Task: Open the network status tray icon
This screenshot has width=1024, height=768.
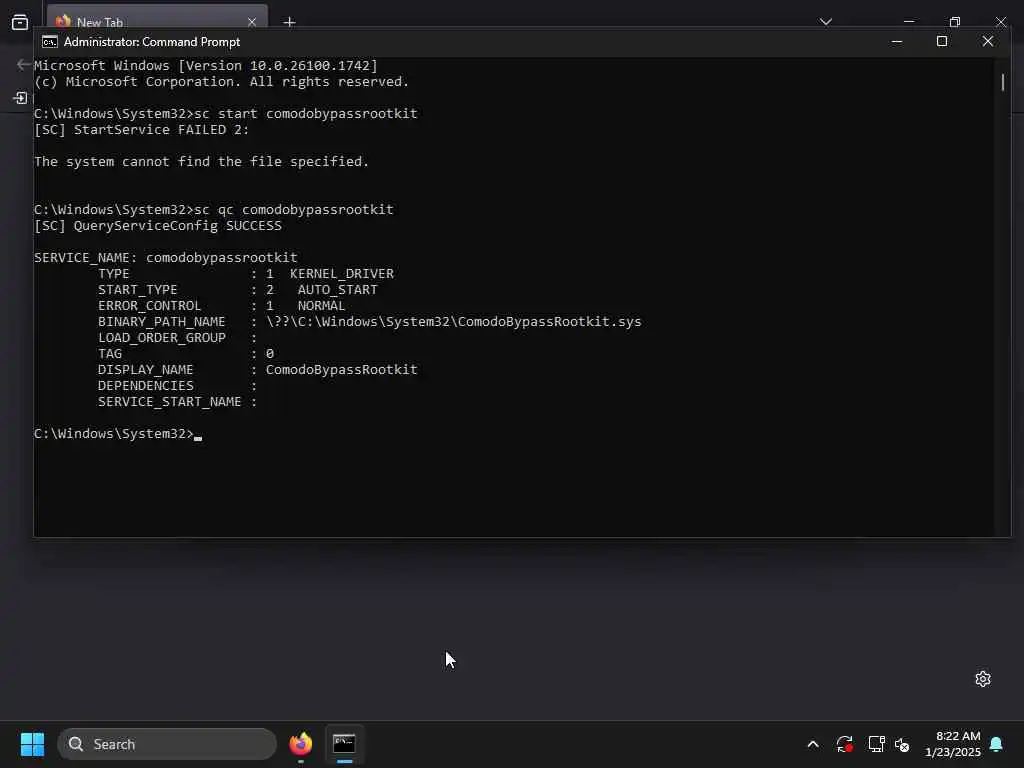Action: tap(876, 744)
